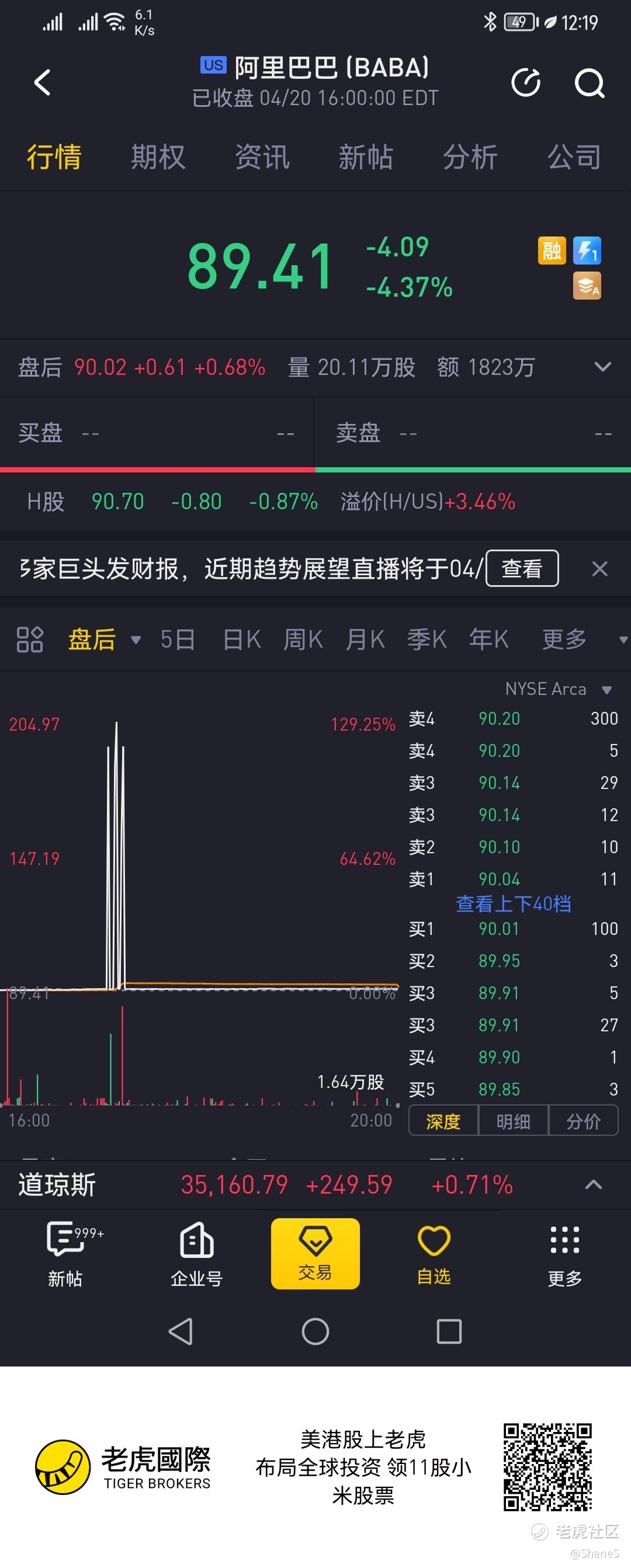The height and width of the screenshot is (1568, 631).
Task: Select the 年K chart period
Action: [488, 639]
